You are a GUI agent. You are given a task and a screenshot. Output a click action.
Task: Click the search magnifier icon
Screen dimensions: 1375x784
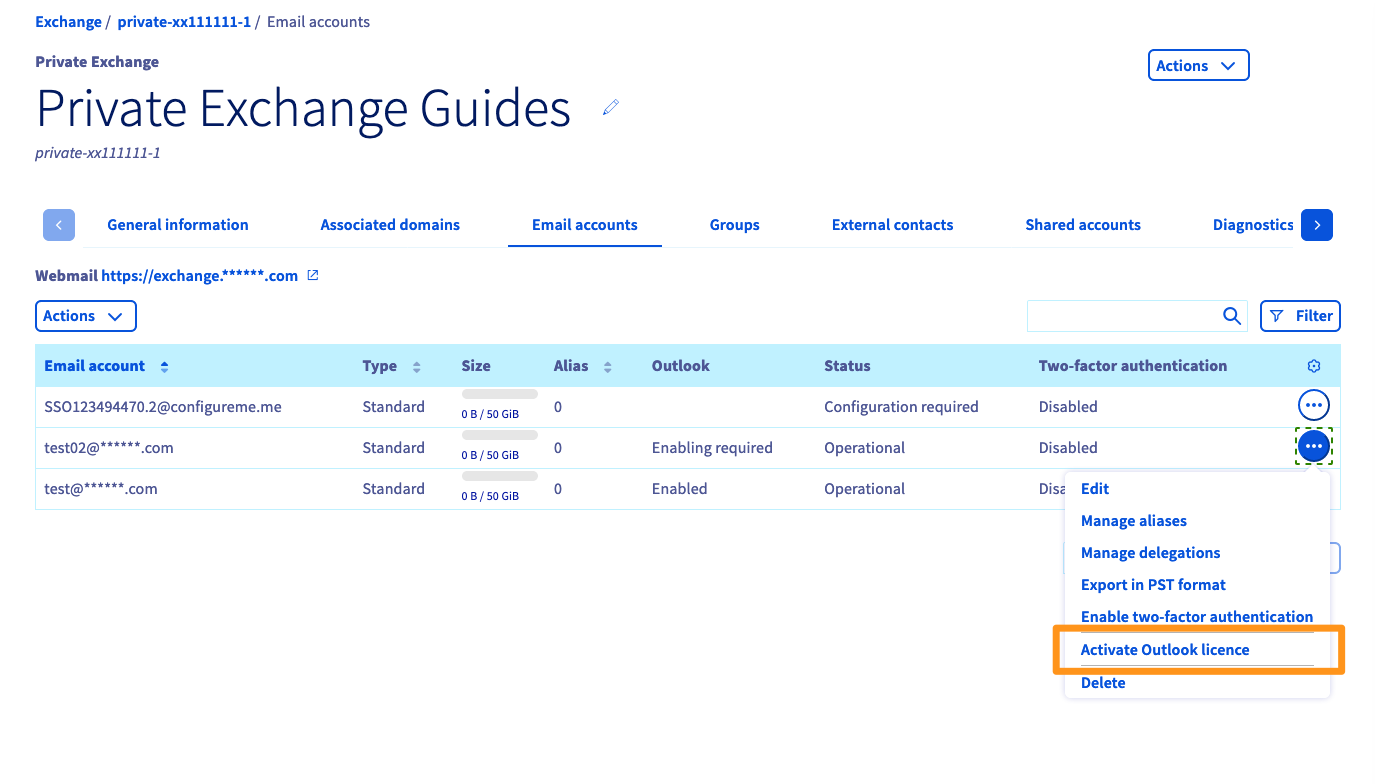[1232, 316]
